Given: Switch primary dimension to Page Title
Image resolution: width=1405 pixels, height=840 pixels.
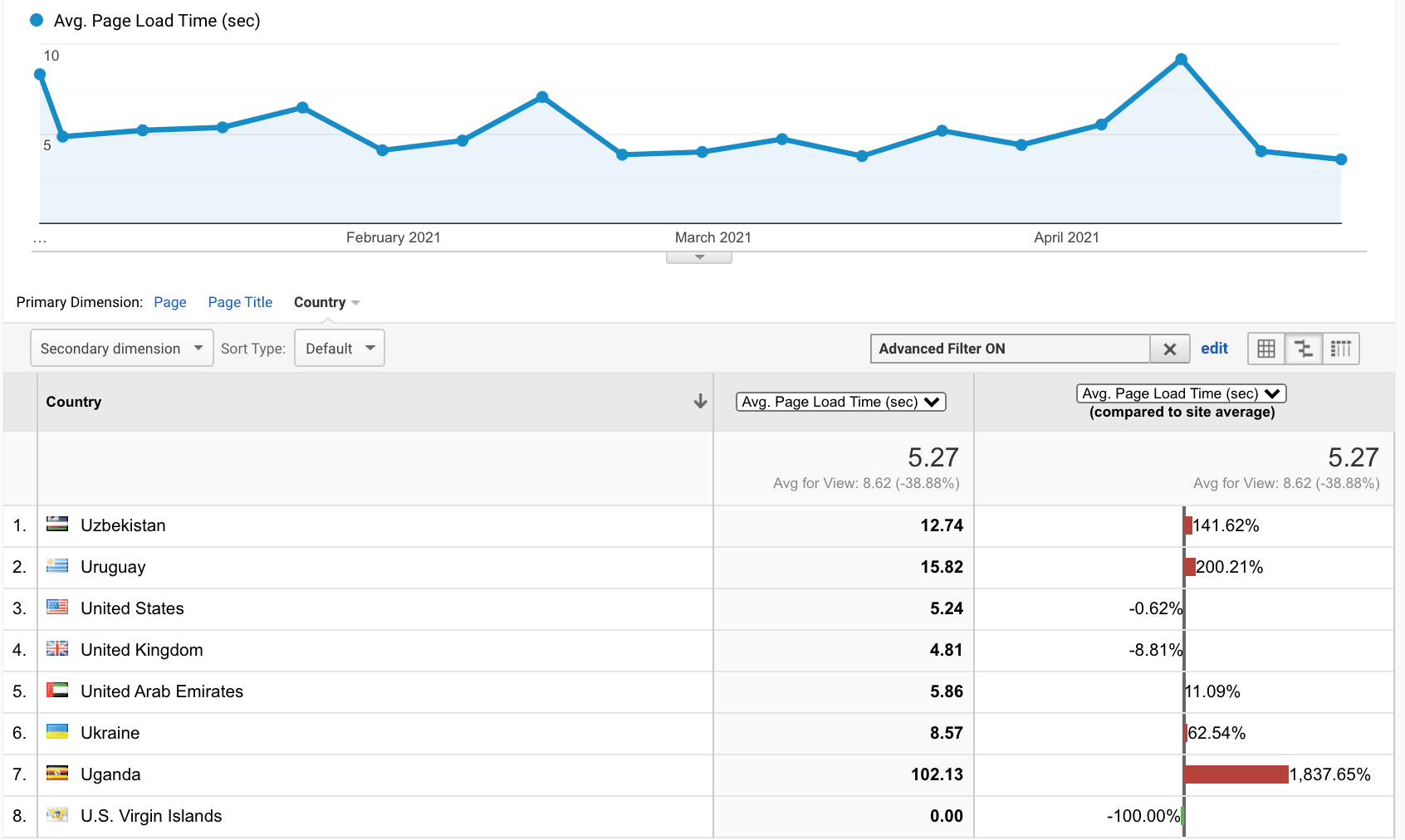Looking at the screenshot, I should tap(240, 302).
